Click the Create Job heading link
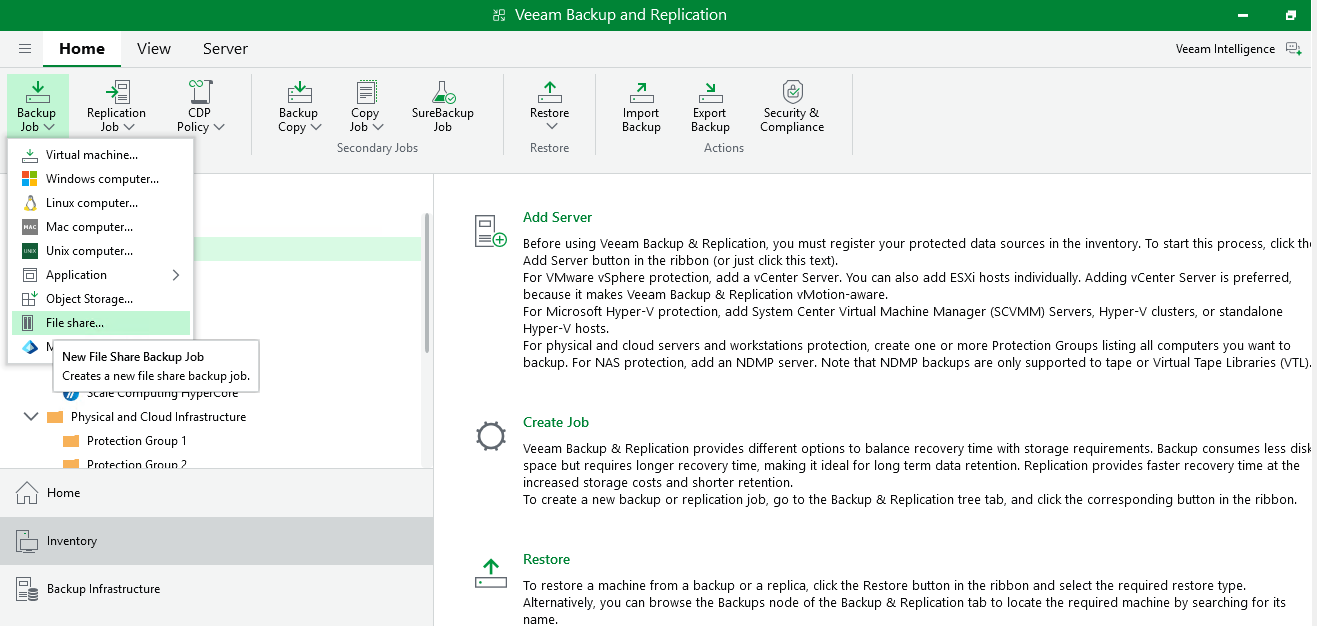The height and width of the screenshot is (626, 1317). (x=556, y=423)
